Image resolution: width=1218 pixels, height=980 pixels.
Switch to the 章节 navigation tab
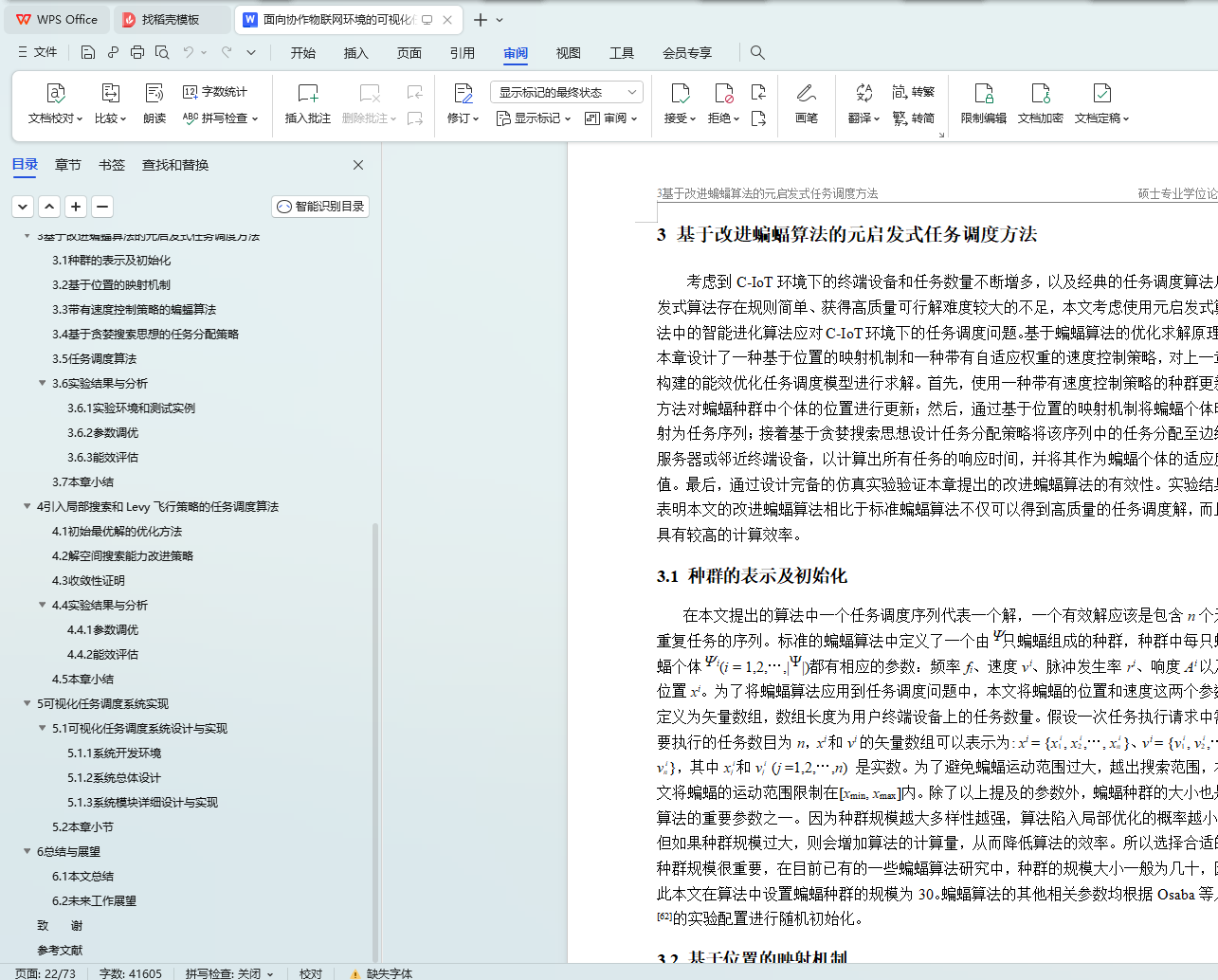point(68,165)
